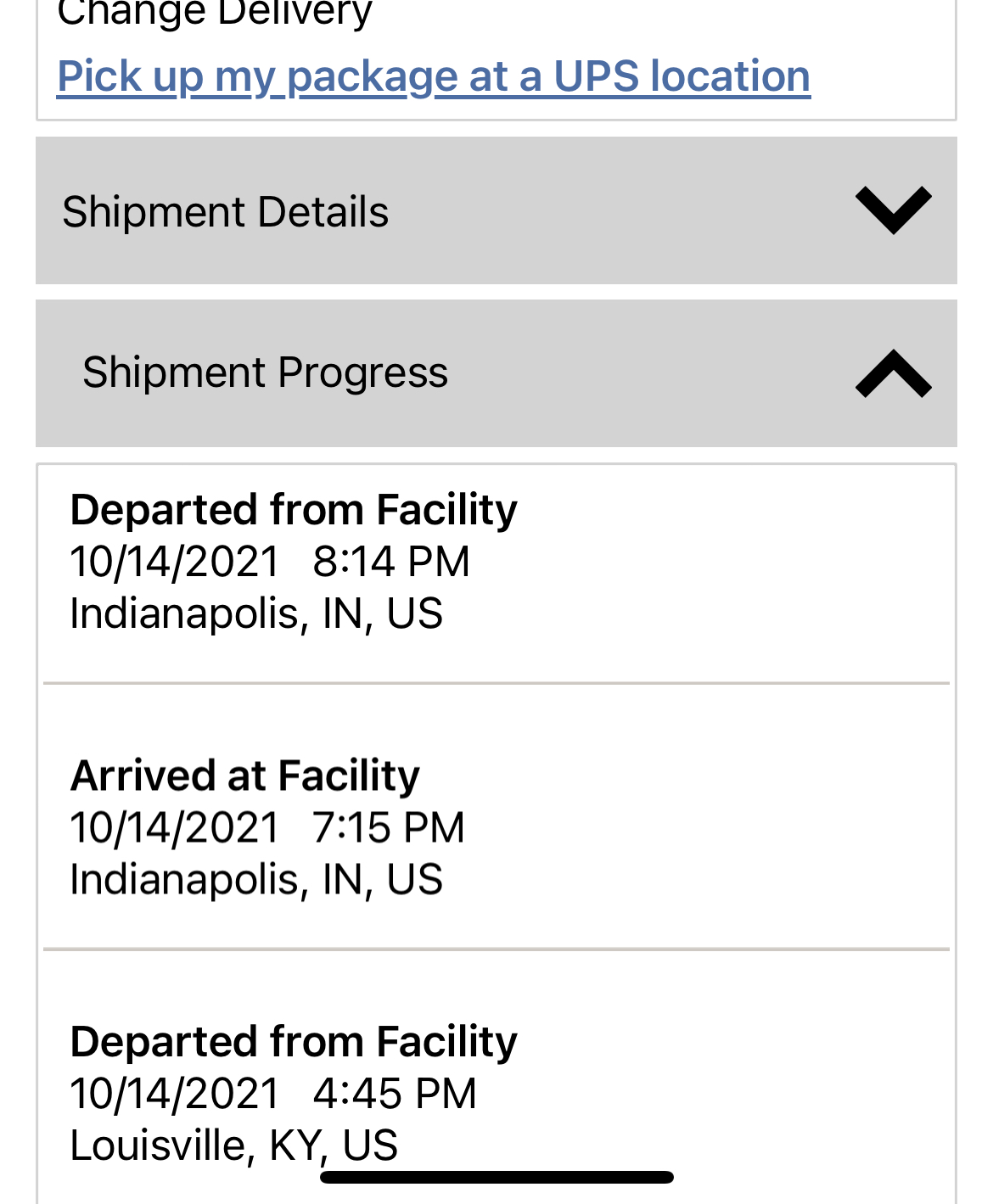This screenshot has height=1204, width=993.
Task: Tap the date on the 8:14 PM entry
Action: point(175,562)
